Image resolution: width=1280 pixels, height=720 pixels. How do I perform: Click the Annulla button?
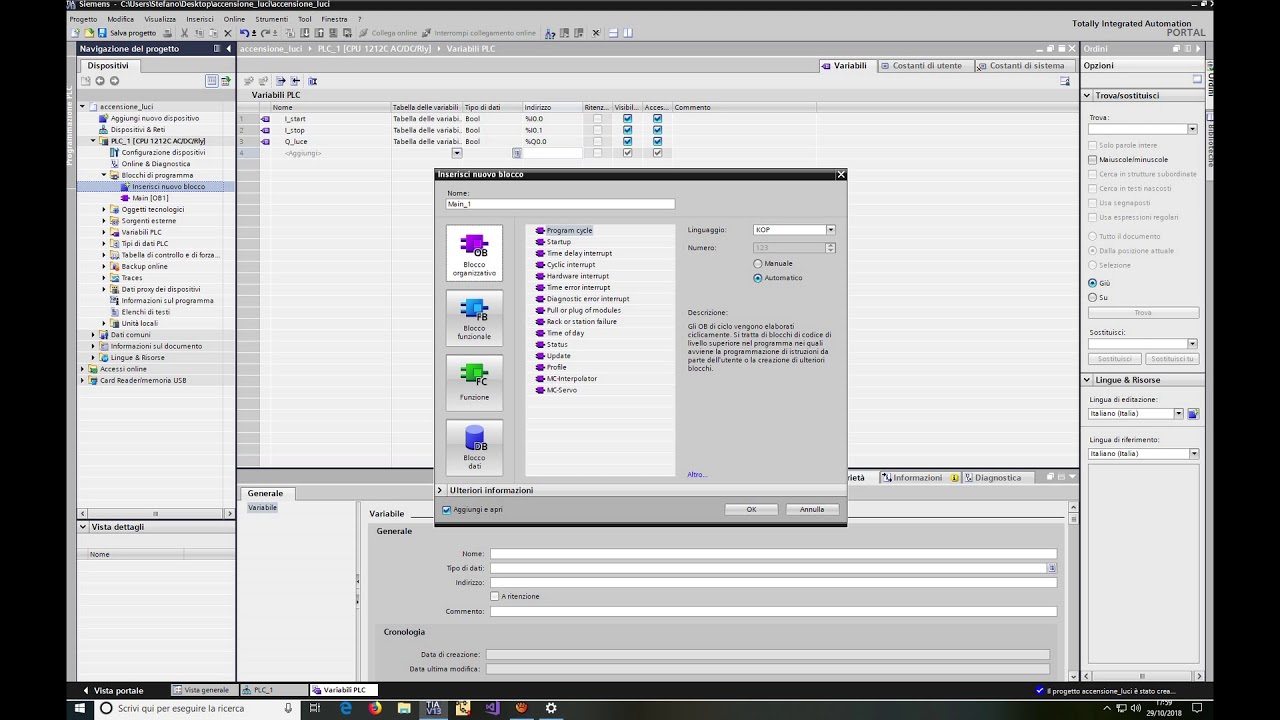(812, 509)
